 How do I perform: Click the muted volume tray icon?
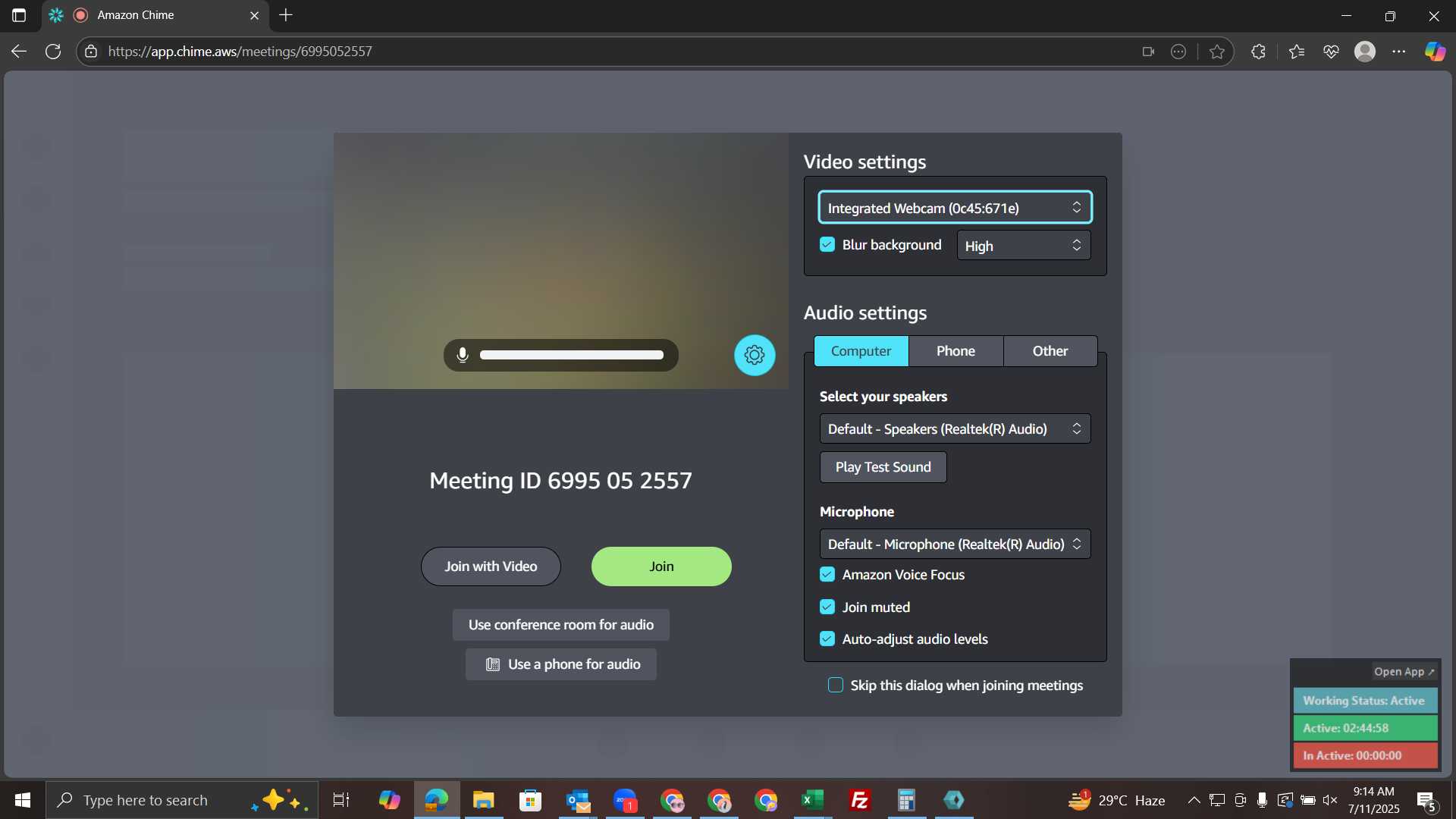1330,800
